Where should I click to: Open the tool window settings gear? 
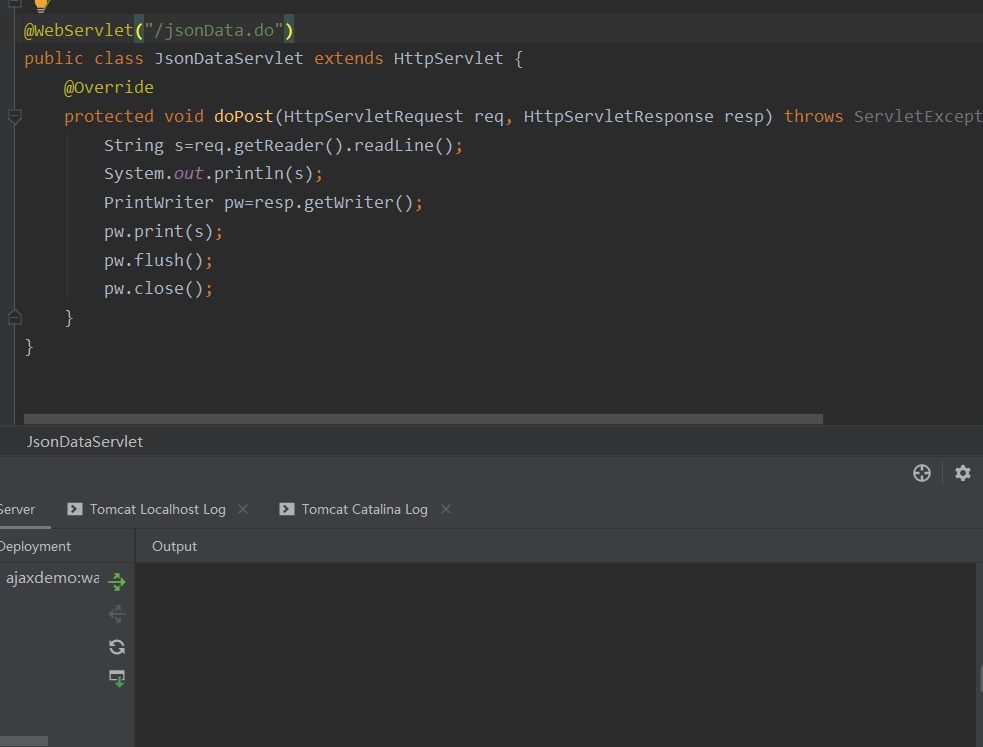pyautogui.click(x=962, y=473)
